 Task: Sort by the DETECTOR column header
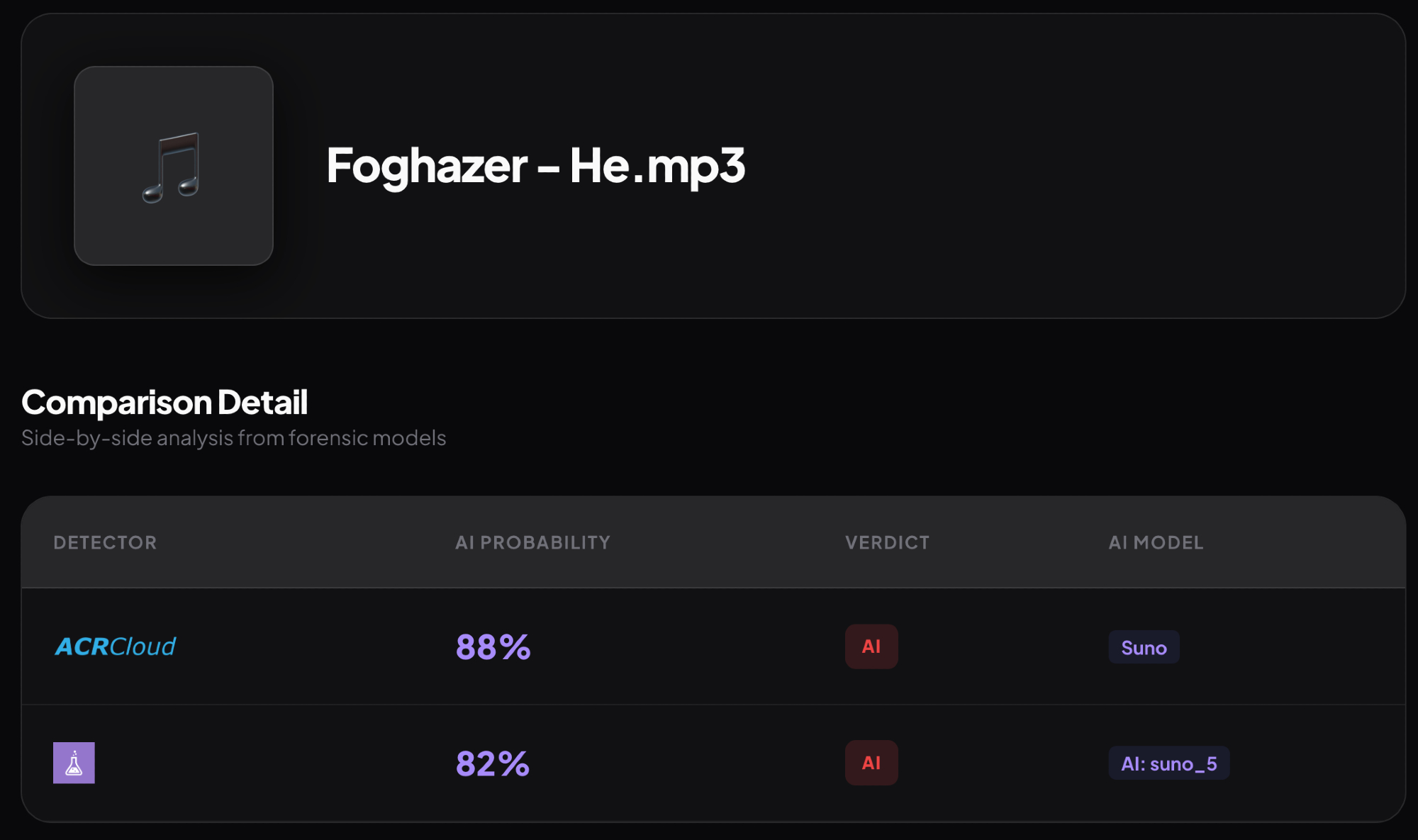[105, 542]
